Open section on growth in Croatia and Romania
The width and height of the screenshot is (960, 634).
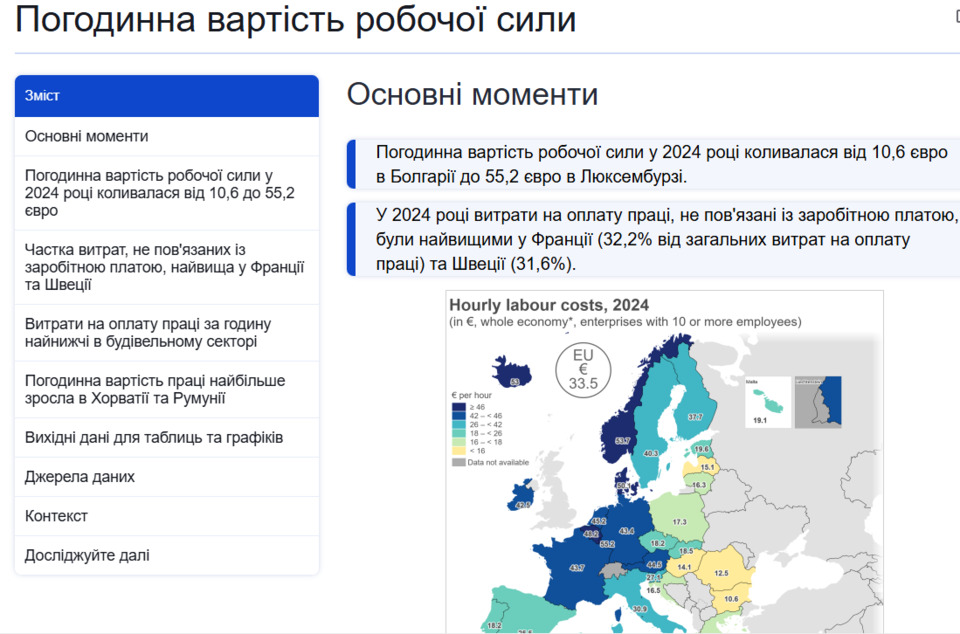pos(155,389)
